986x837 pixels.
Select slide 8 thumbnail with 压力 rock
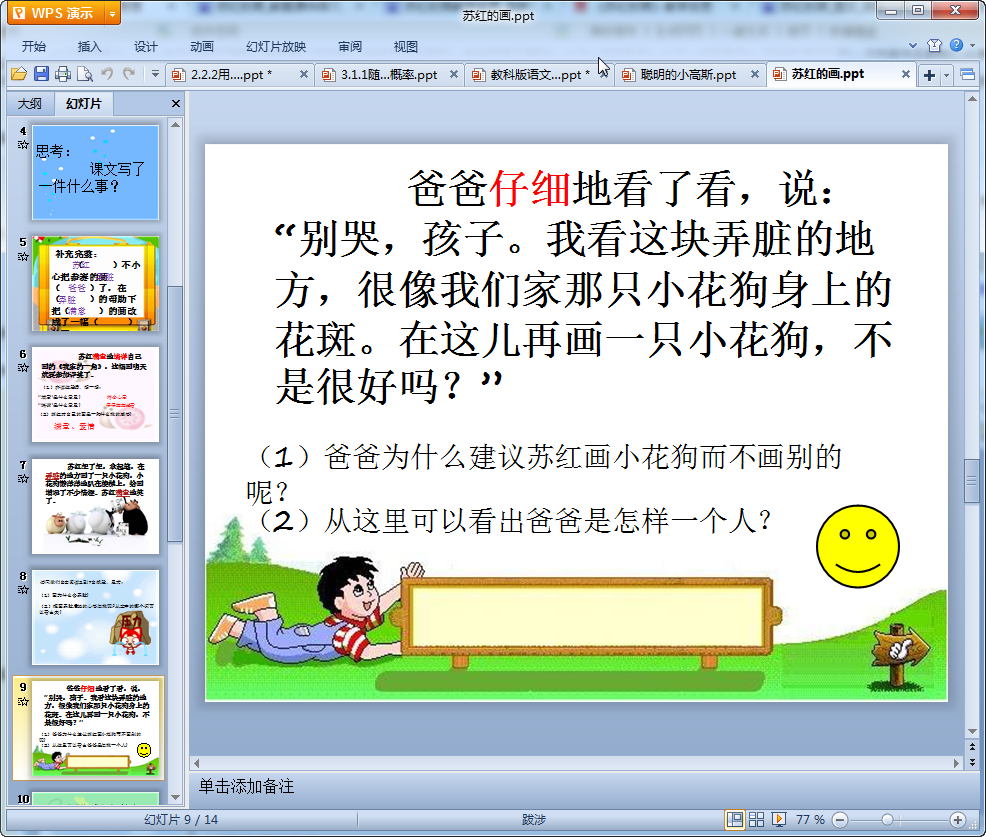96,618
